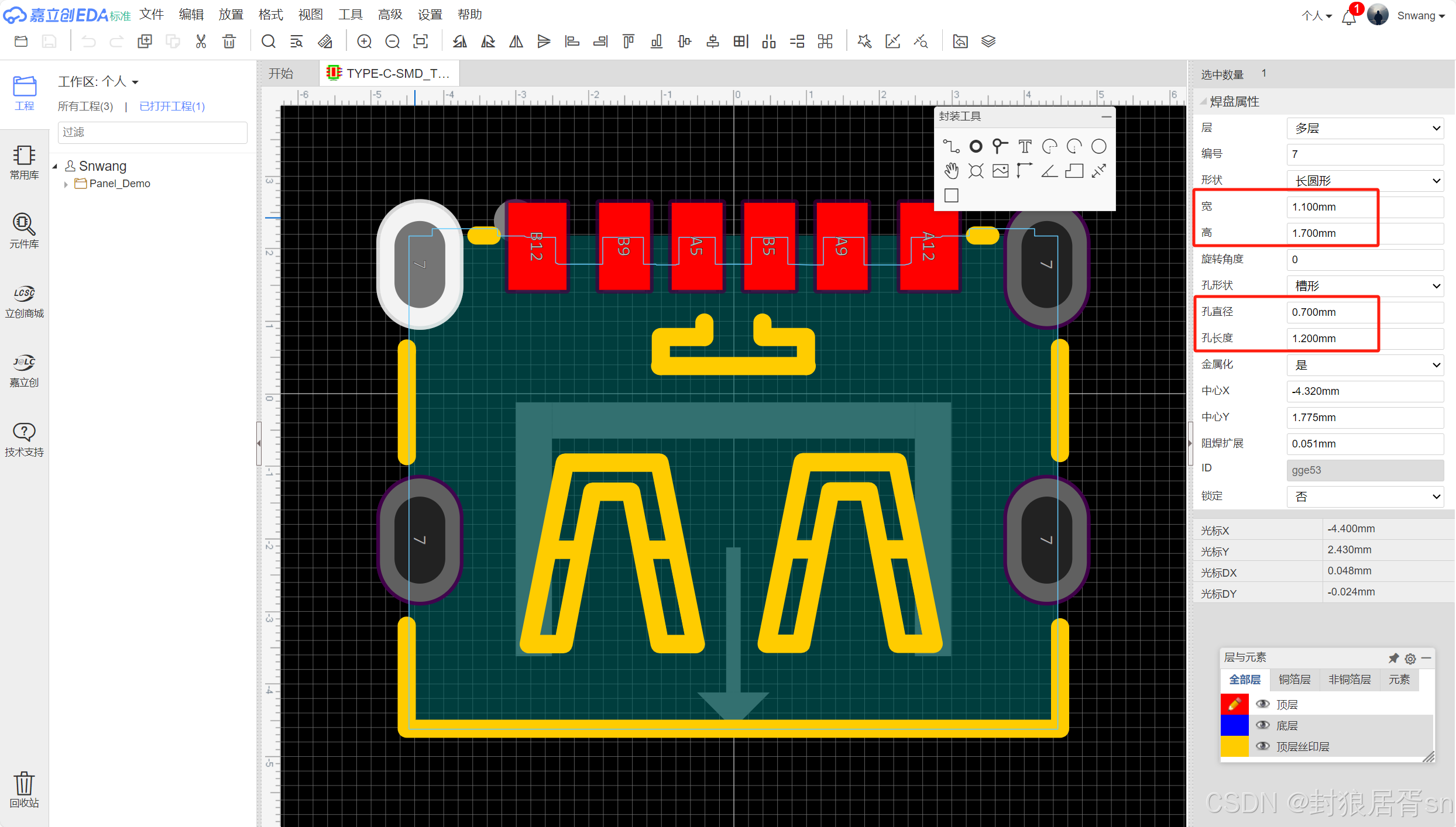Image resolution: width=1456 pixels, height=827 pixels.
Task: Select the insert image tool
Action: tap(1000, 171)
